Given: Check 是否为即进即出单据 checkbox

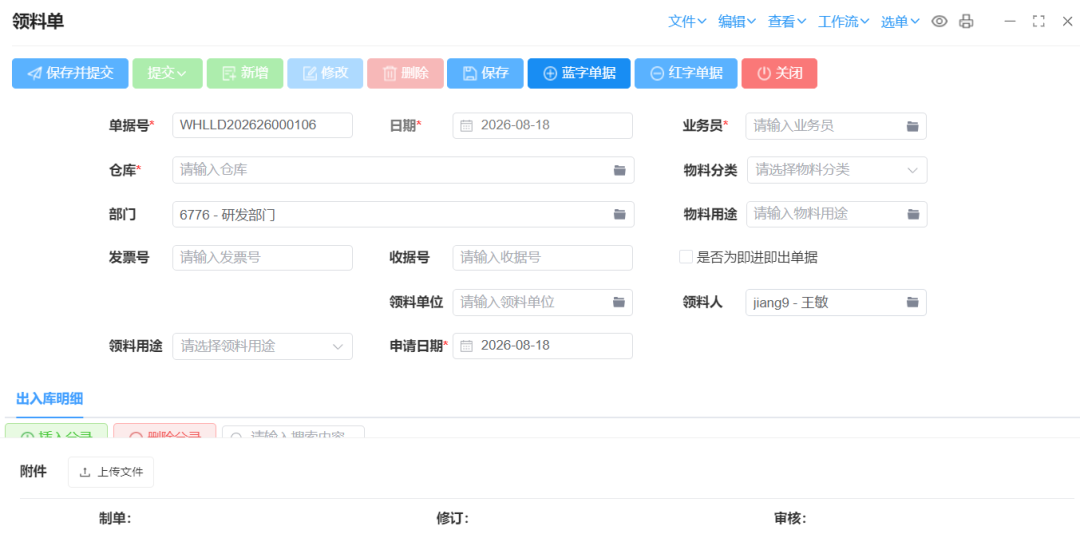Looking at the screenshot, I should [685, 258].
